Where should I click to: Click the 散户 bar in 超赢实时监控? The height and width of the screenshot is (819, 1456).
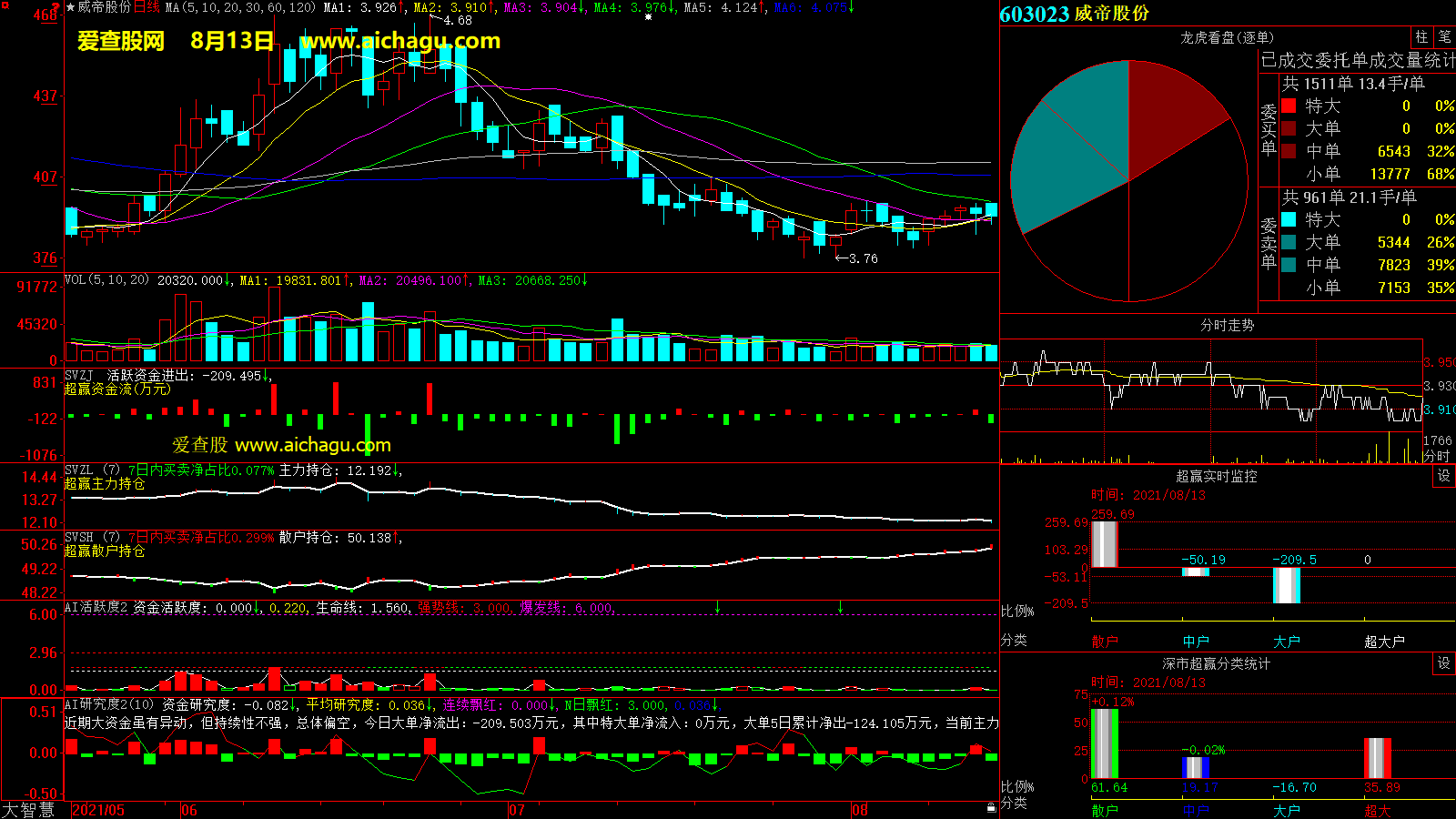click(1104, 544)
